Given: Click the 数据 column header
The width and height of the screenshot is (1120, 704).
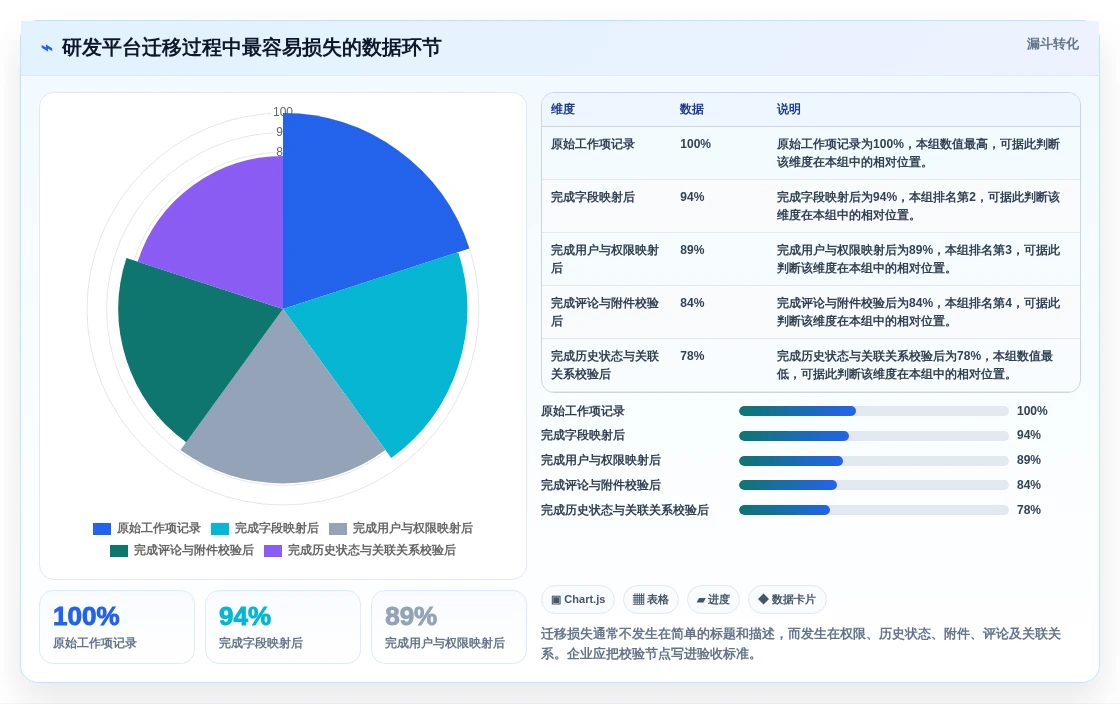Looking at the screenshot, I should [x=691, y=109].
